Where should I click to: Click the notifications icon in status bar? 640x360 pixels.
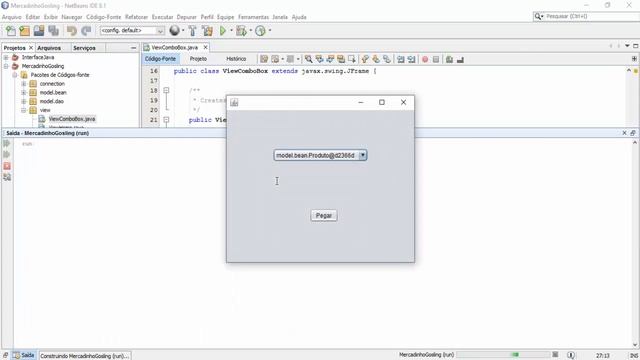click(571, 355)
